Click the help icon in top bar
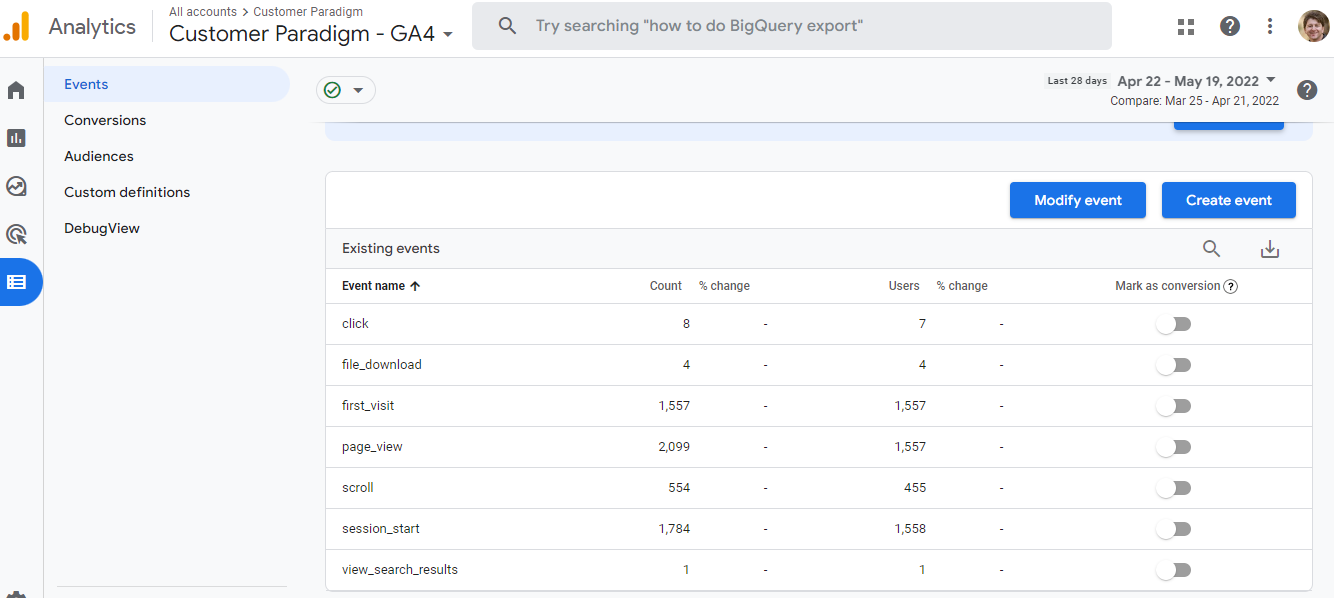1334x598 pixels. point(1230,26)
